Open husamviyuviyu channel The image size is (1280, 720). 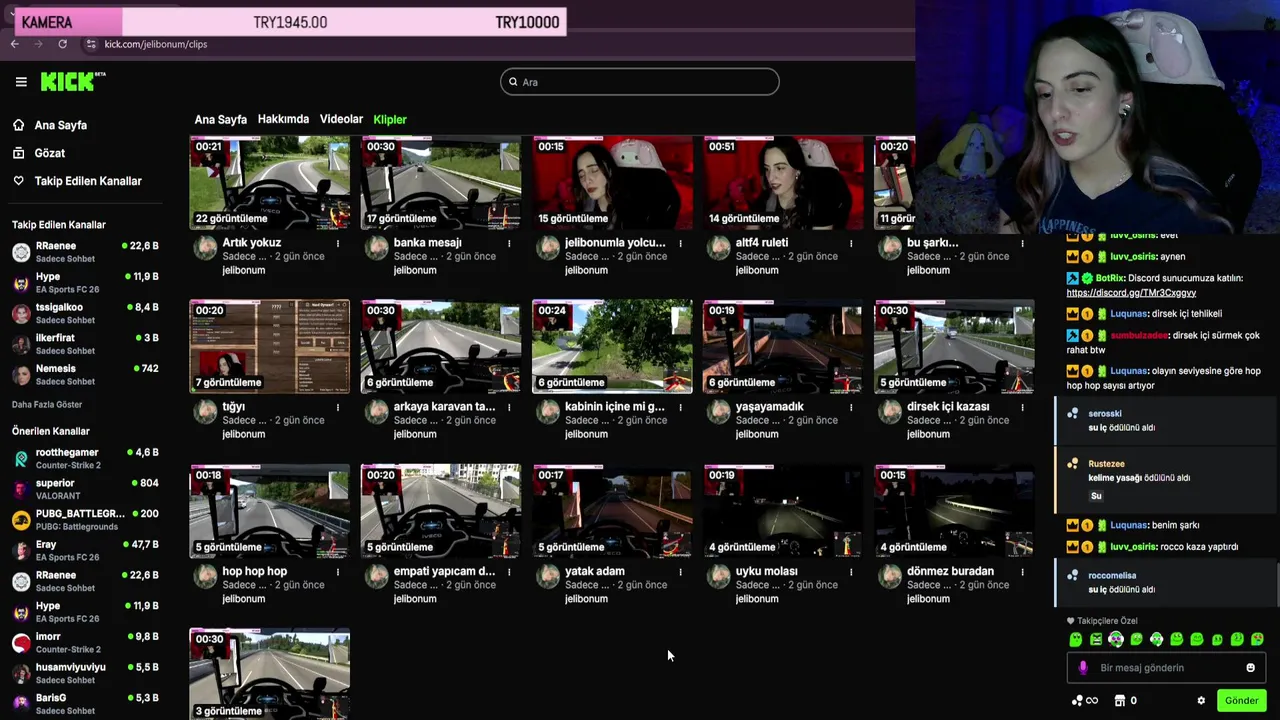pos(85,673)
